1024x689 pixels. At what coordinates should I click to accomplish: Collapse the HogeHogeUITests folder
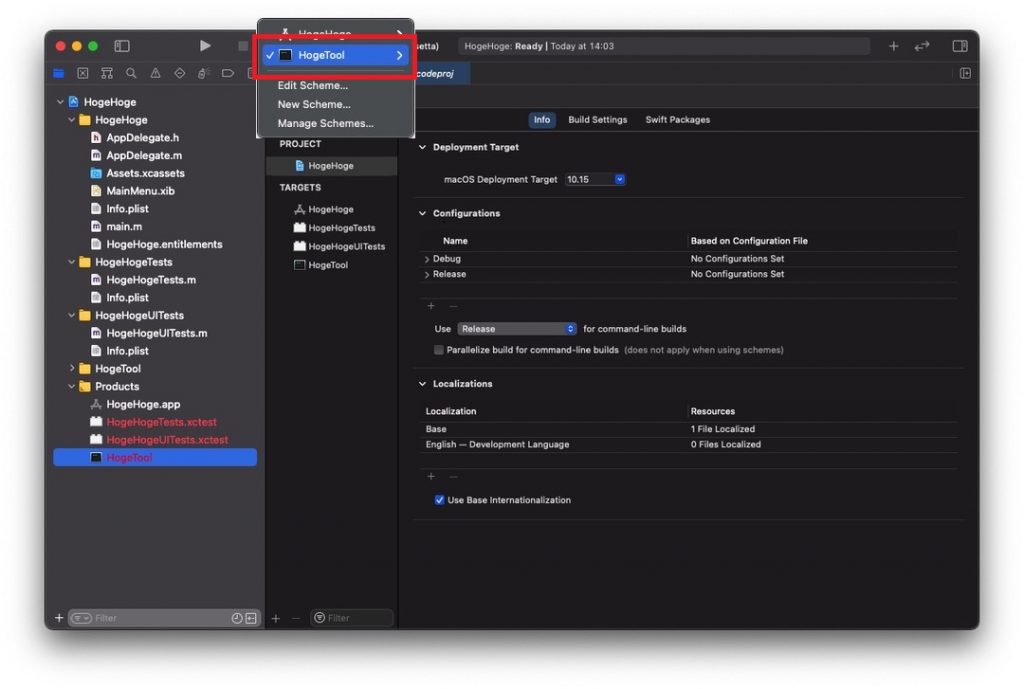[72, 315]
